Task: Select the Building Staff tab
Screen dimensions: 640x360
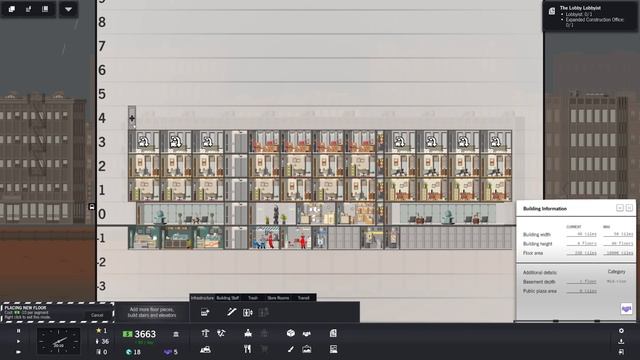Action: [x=227, y=298]
